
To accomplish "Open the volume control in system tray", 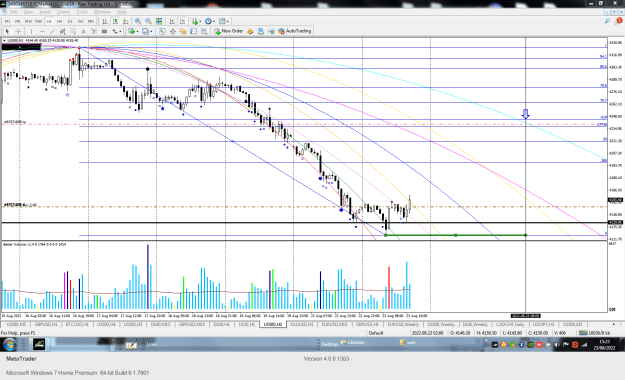I will click(x=557, y=345).
